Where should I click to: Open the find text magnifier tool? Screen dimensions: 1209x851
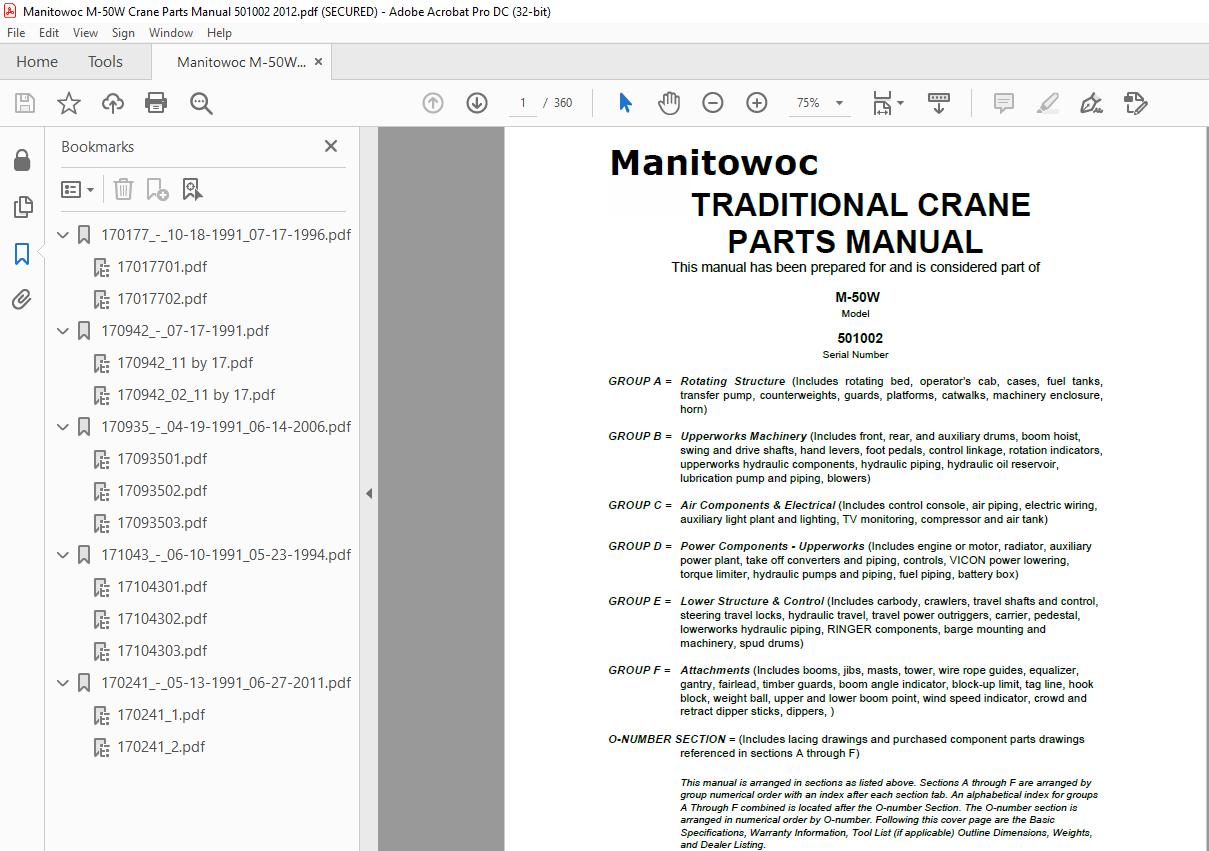pos(201,103)
